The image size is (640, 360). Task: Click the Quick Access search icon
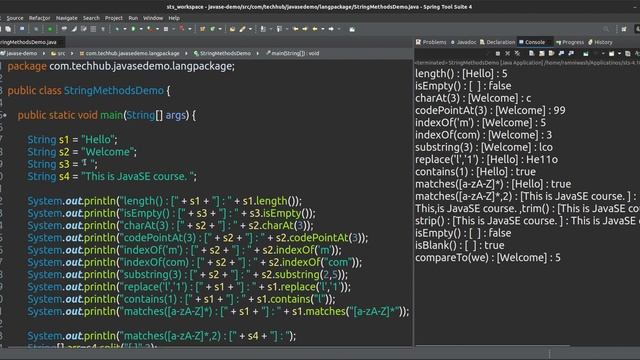point(606,29)
